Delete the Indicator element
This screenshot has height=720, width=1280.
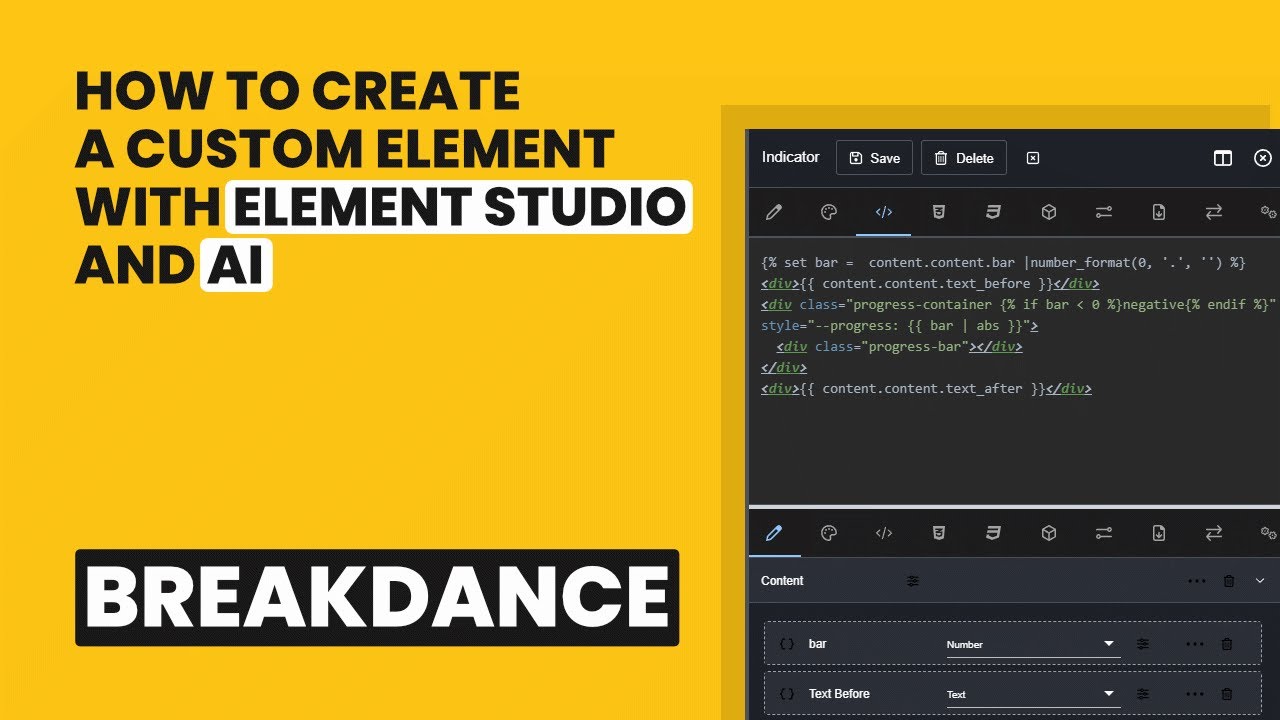[x=963, y=157]
